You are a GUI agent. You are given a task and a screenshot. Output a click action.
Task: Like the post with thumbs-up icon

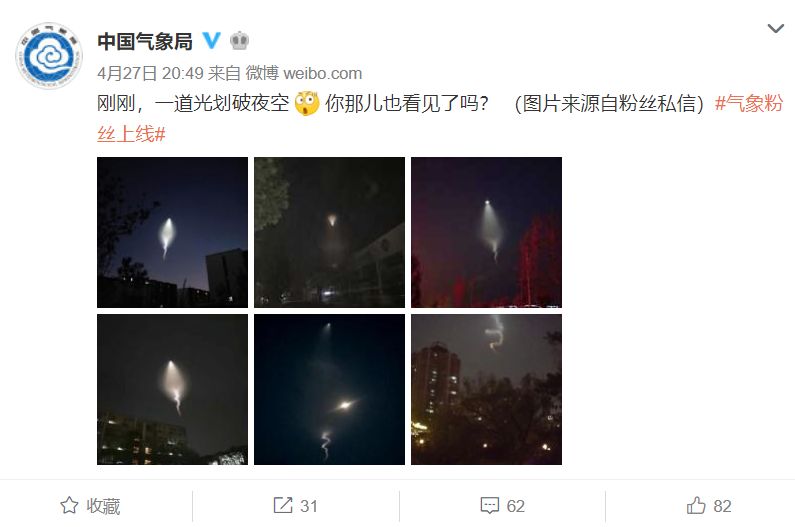[696, 505]
